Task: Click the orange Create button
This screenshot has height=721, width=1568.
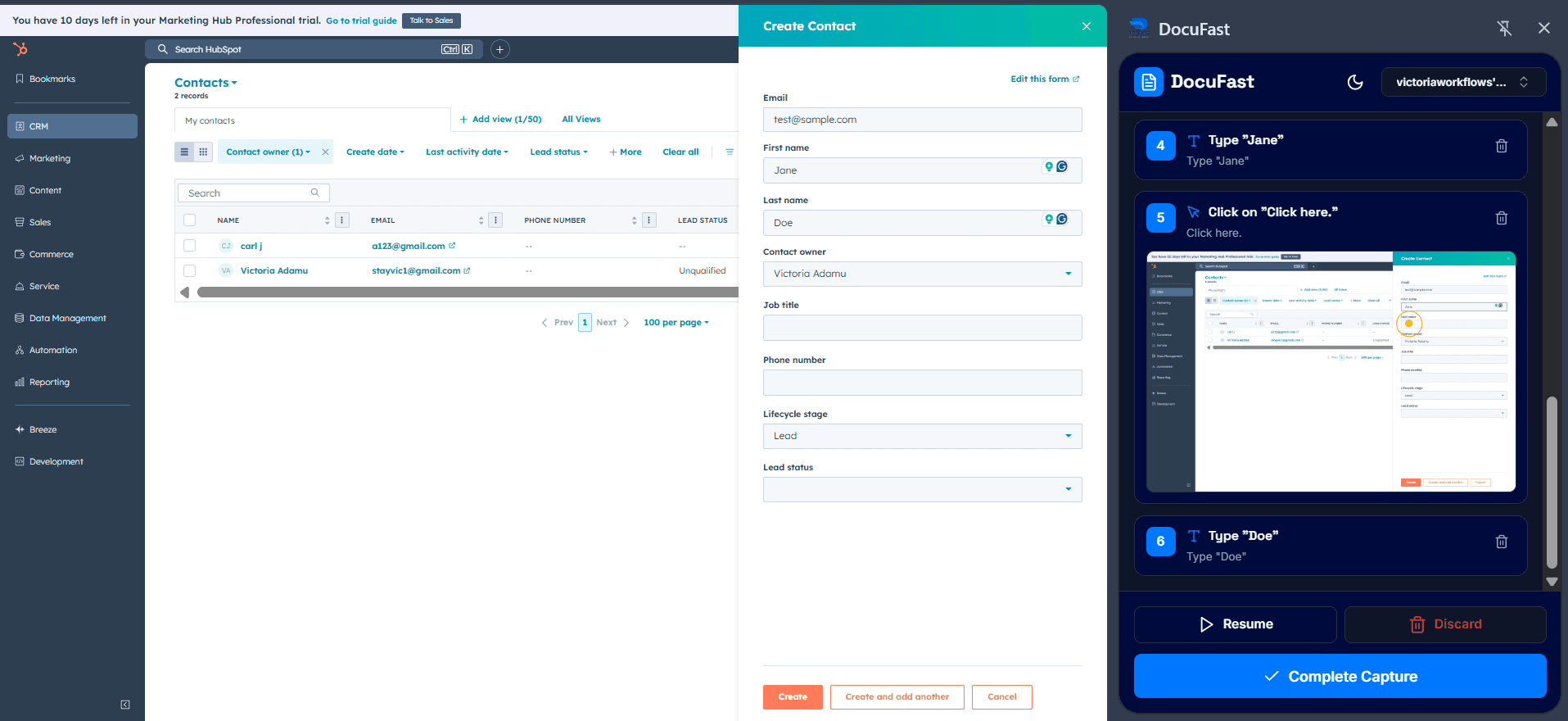Action: tap(793, 696)
